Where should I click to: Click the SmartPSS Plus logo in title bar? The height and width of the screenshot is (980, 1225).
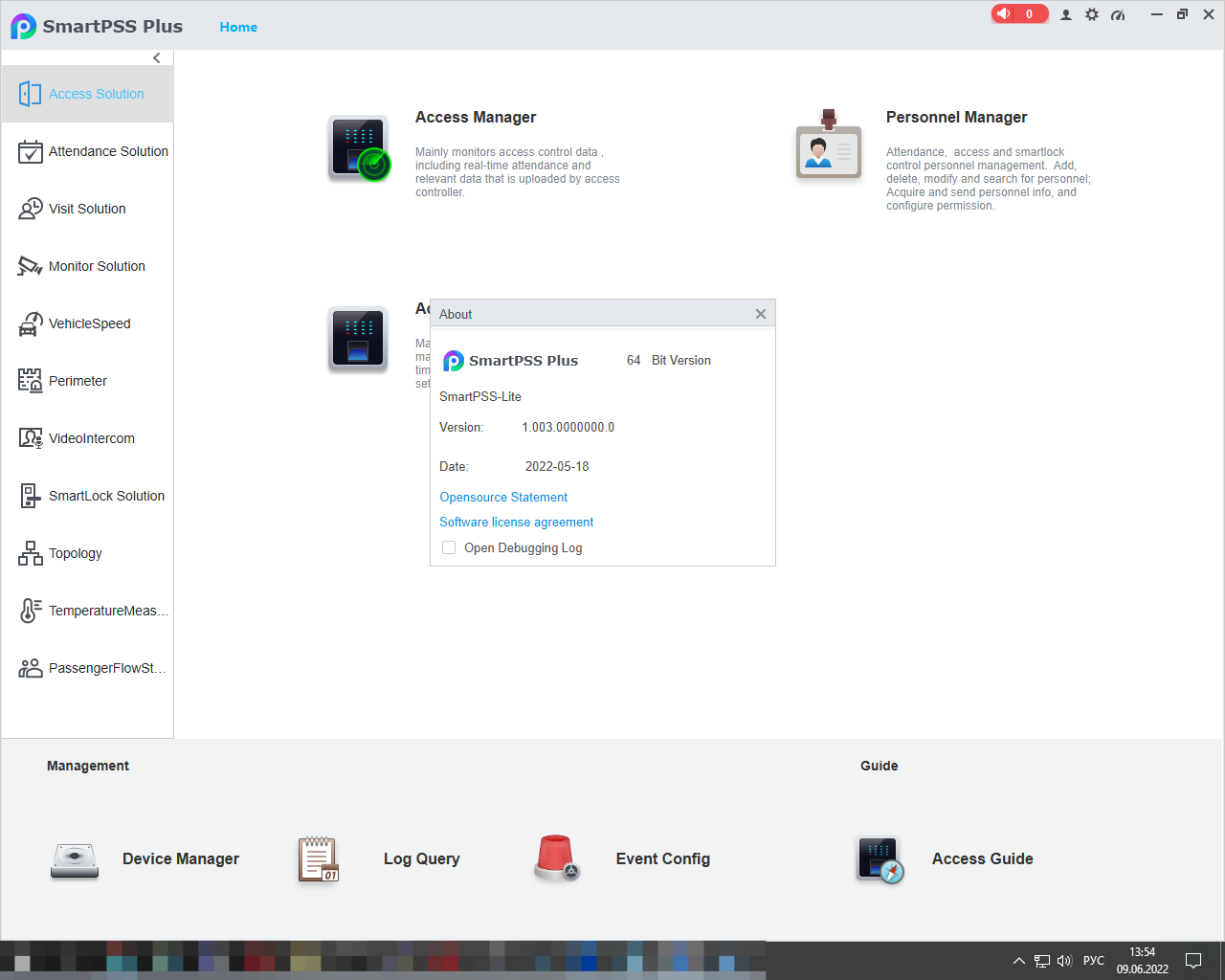(x=24, y=26)
